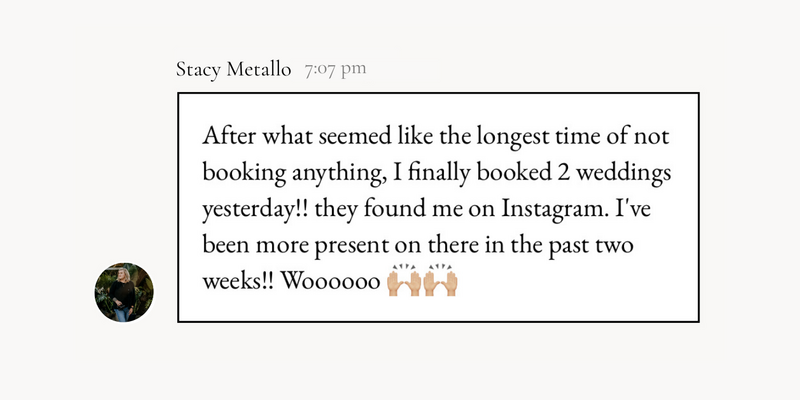Click the word present in the message

click(x=351, y=246)
